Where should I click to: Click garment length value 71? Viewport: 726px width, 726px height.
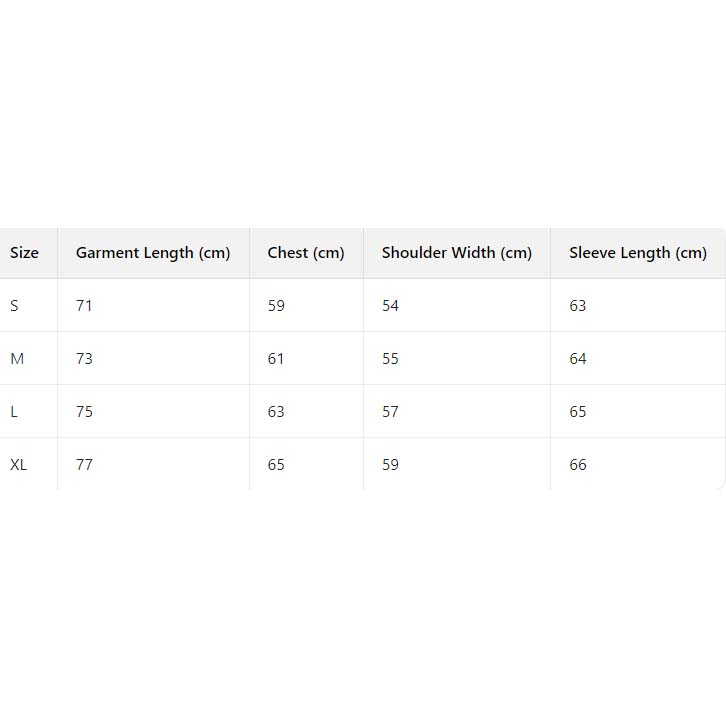tap(84, 306)
